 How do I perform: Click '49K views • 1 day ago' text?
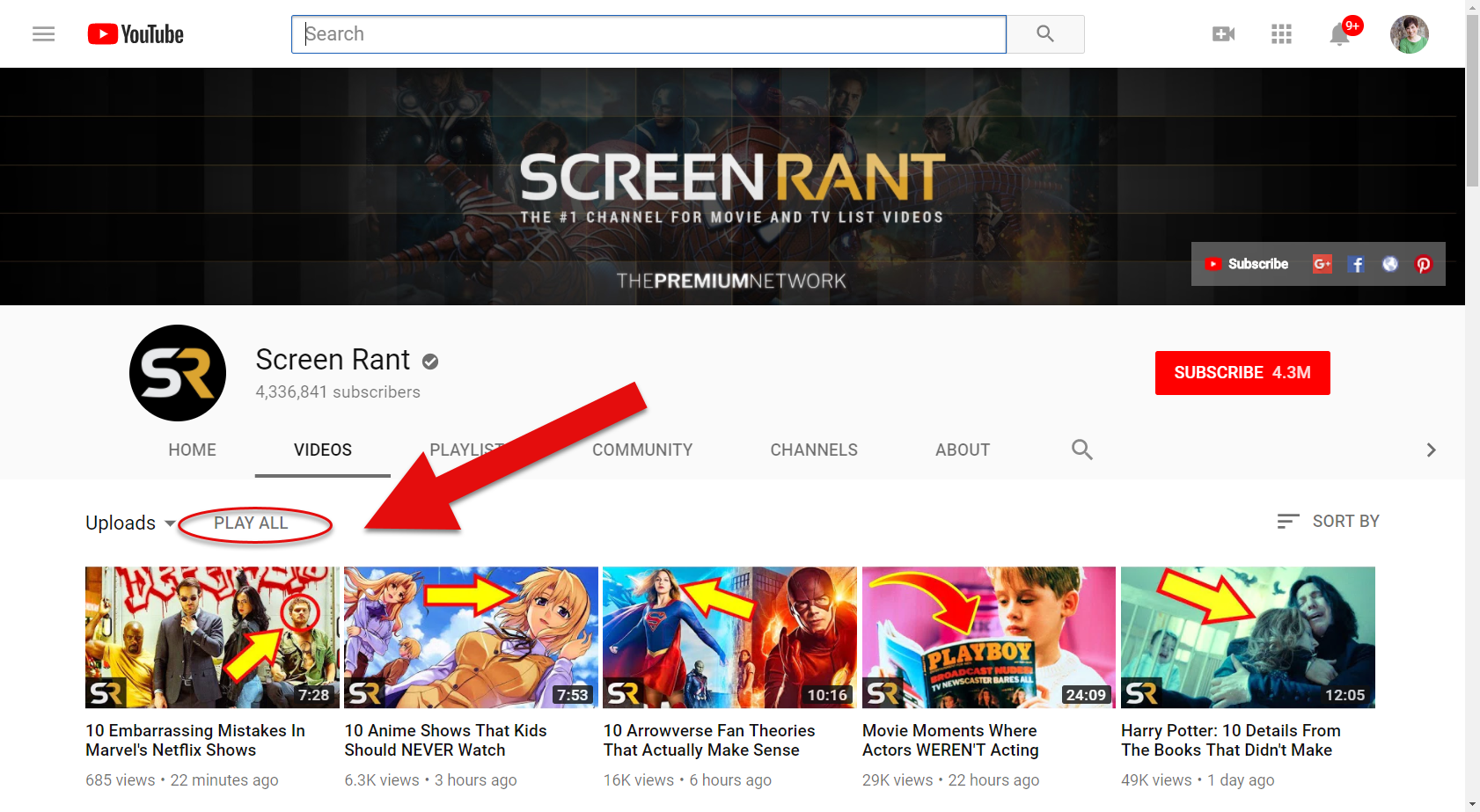1198,780
